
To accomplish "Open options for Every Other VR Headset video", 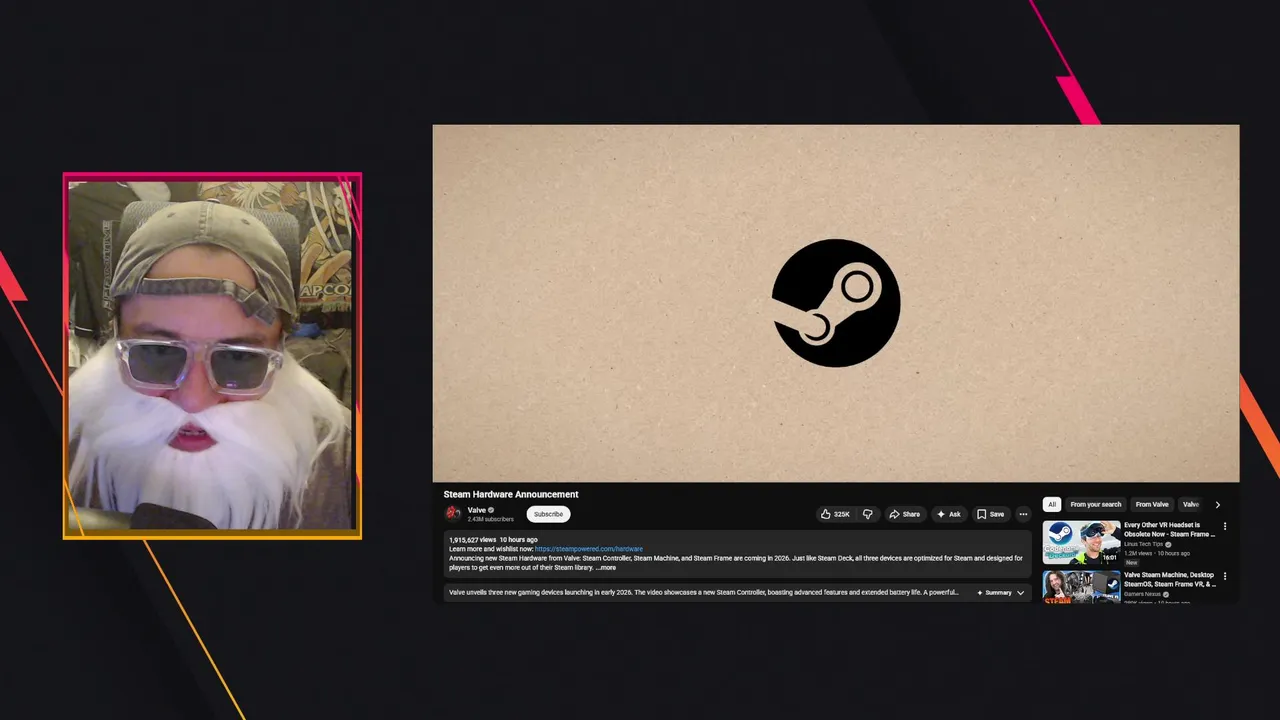I will tap(1225, 526).
